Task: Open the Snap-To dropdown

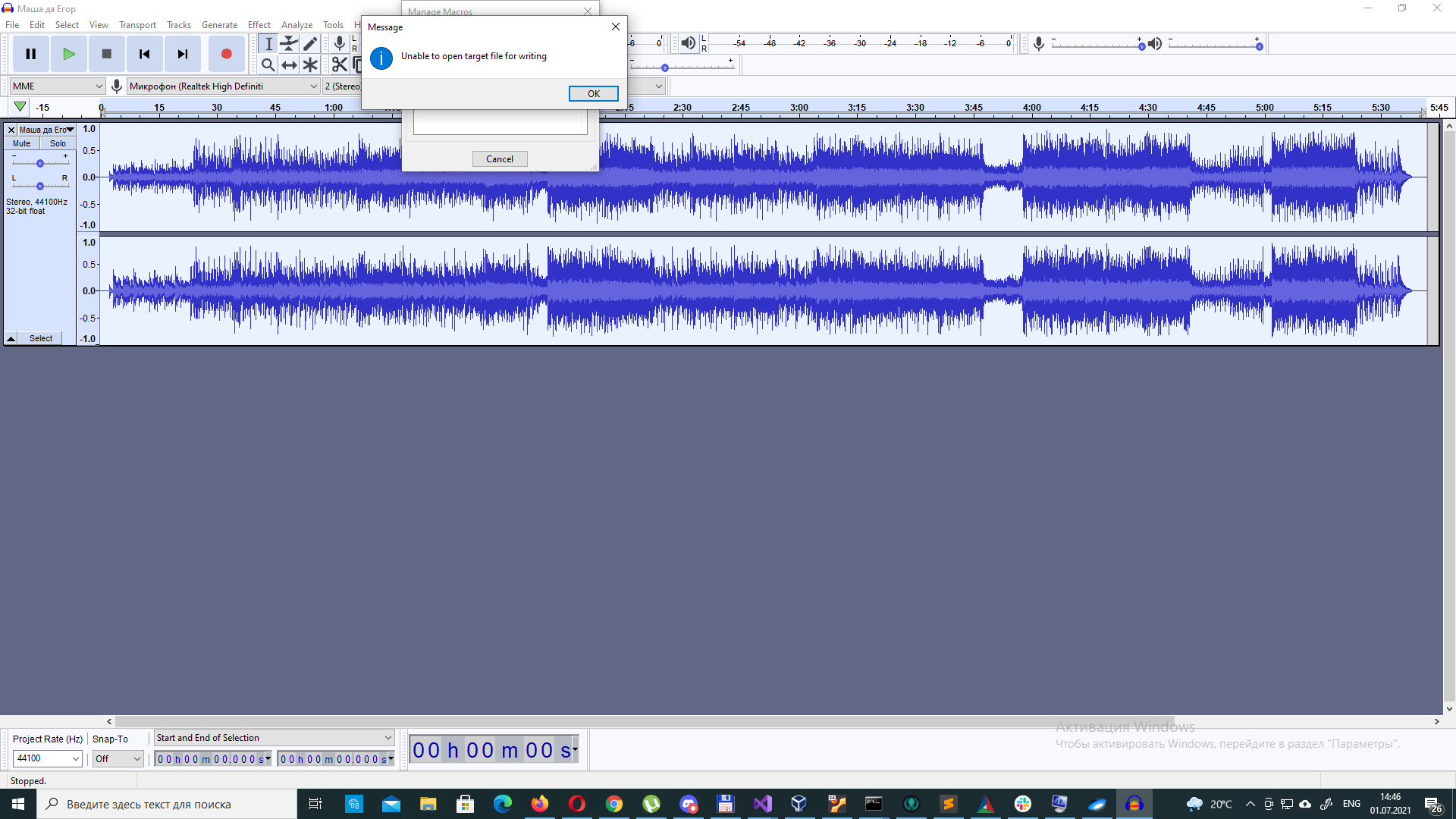Action: coord(118,758)
